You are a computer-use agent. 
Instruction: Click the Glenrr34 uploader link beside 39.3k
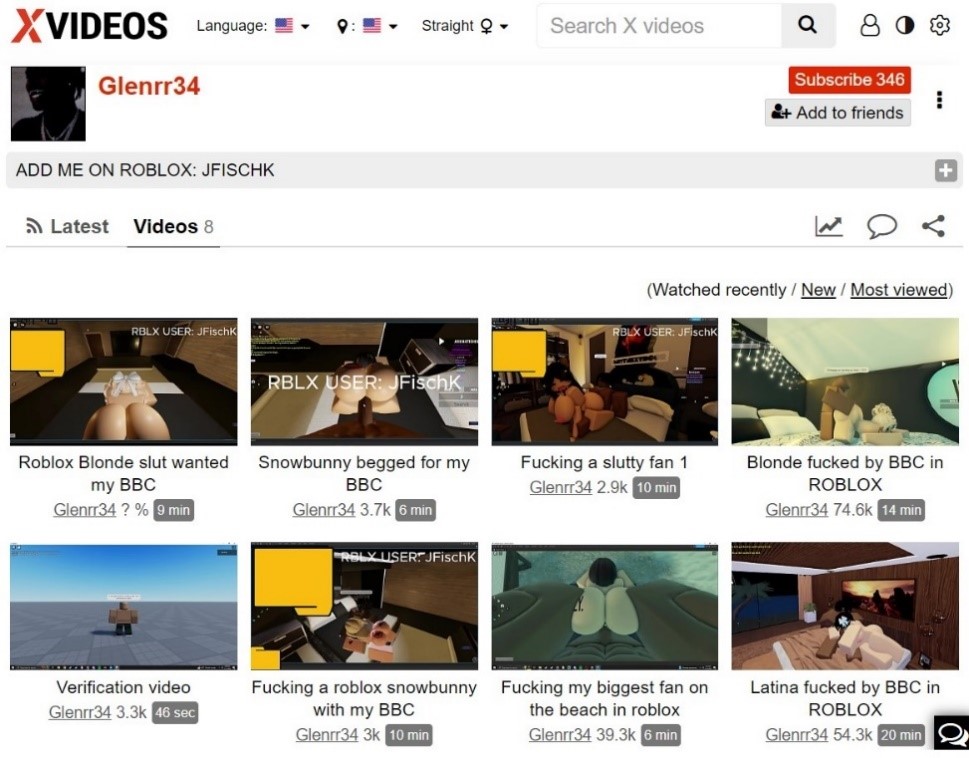point(560,735)
